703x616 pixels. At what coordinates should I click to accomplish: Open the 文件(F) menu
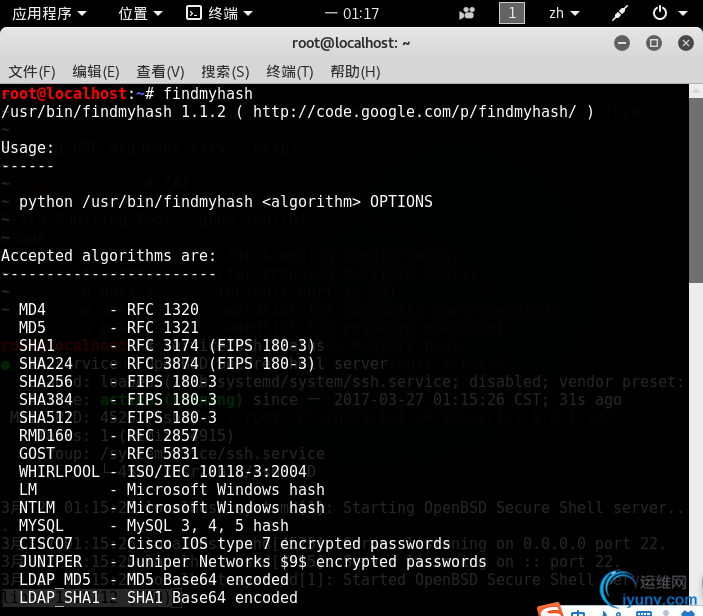[32, 72]
